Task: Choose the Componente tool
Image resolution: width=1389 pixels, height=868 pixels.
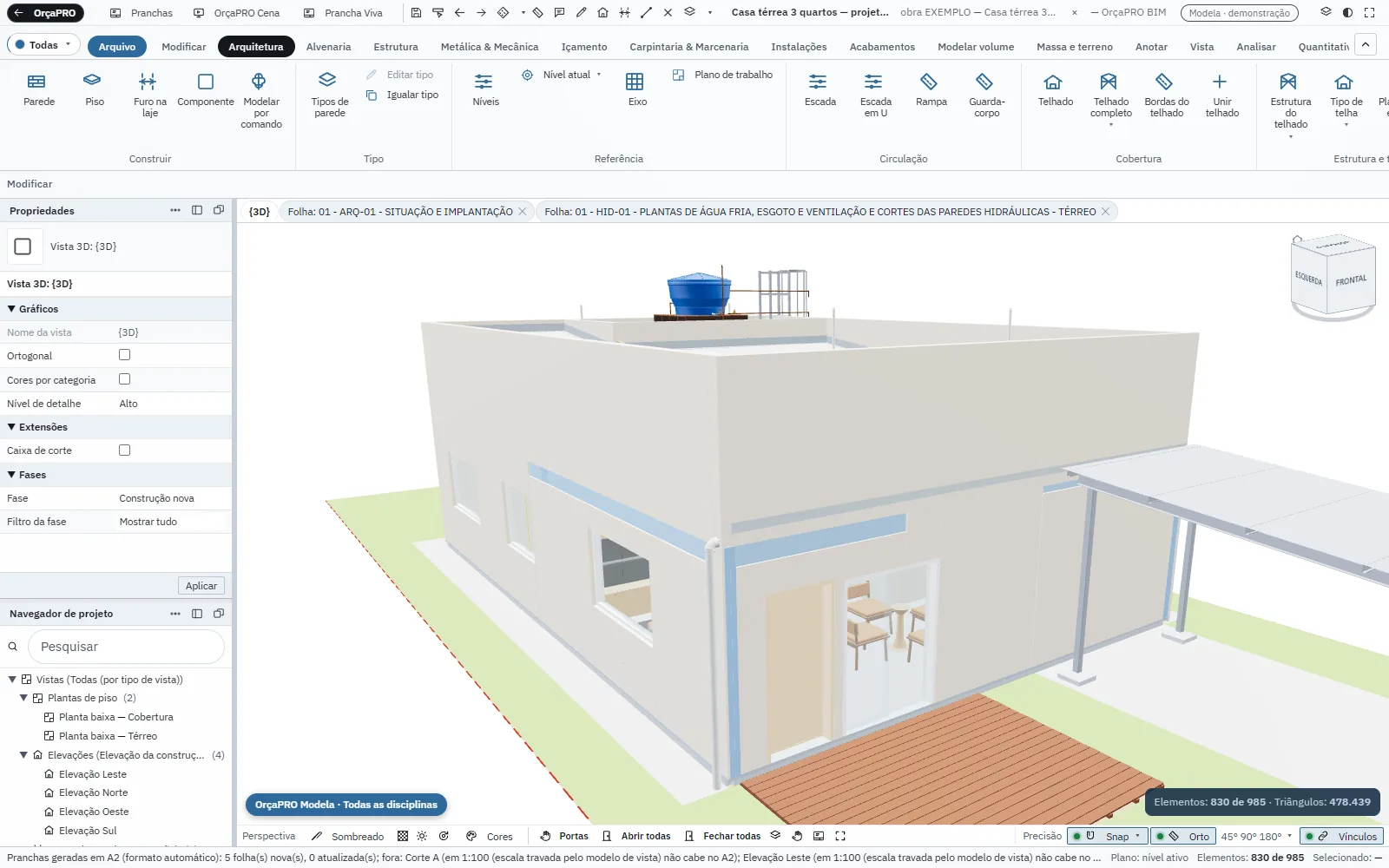Action: [206, 89]
